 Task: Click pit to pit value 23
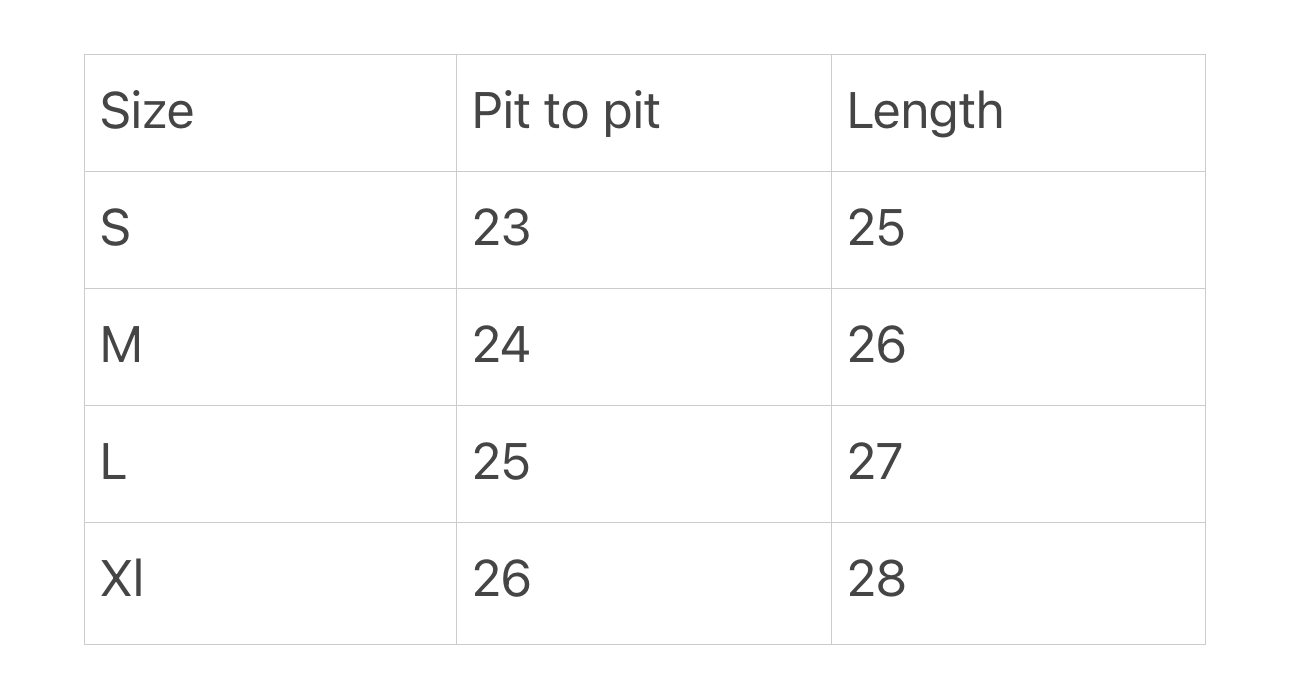click(501, 228)
